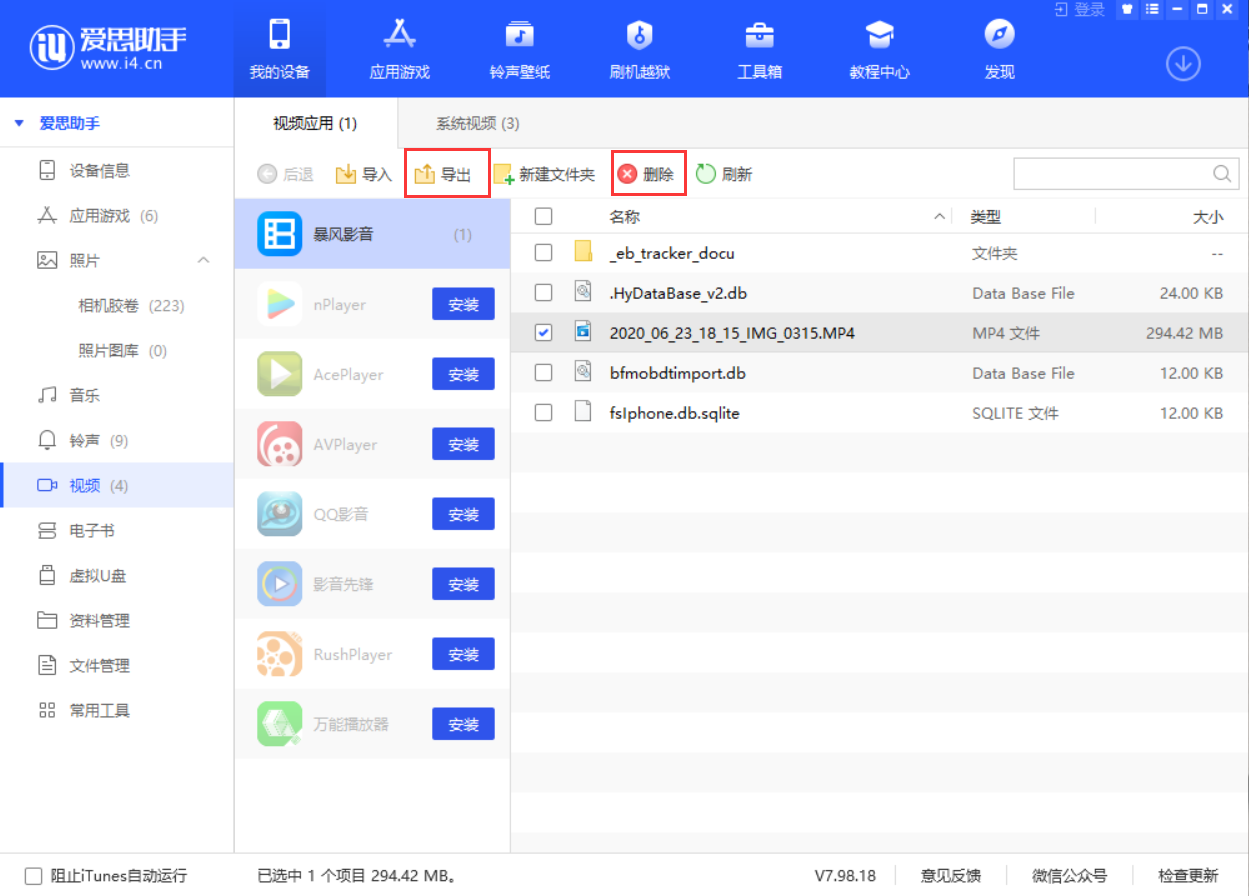Click 检查更新 in the status bar

point(1188,876)
